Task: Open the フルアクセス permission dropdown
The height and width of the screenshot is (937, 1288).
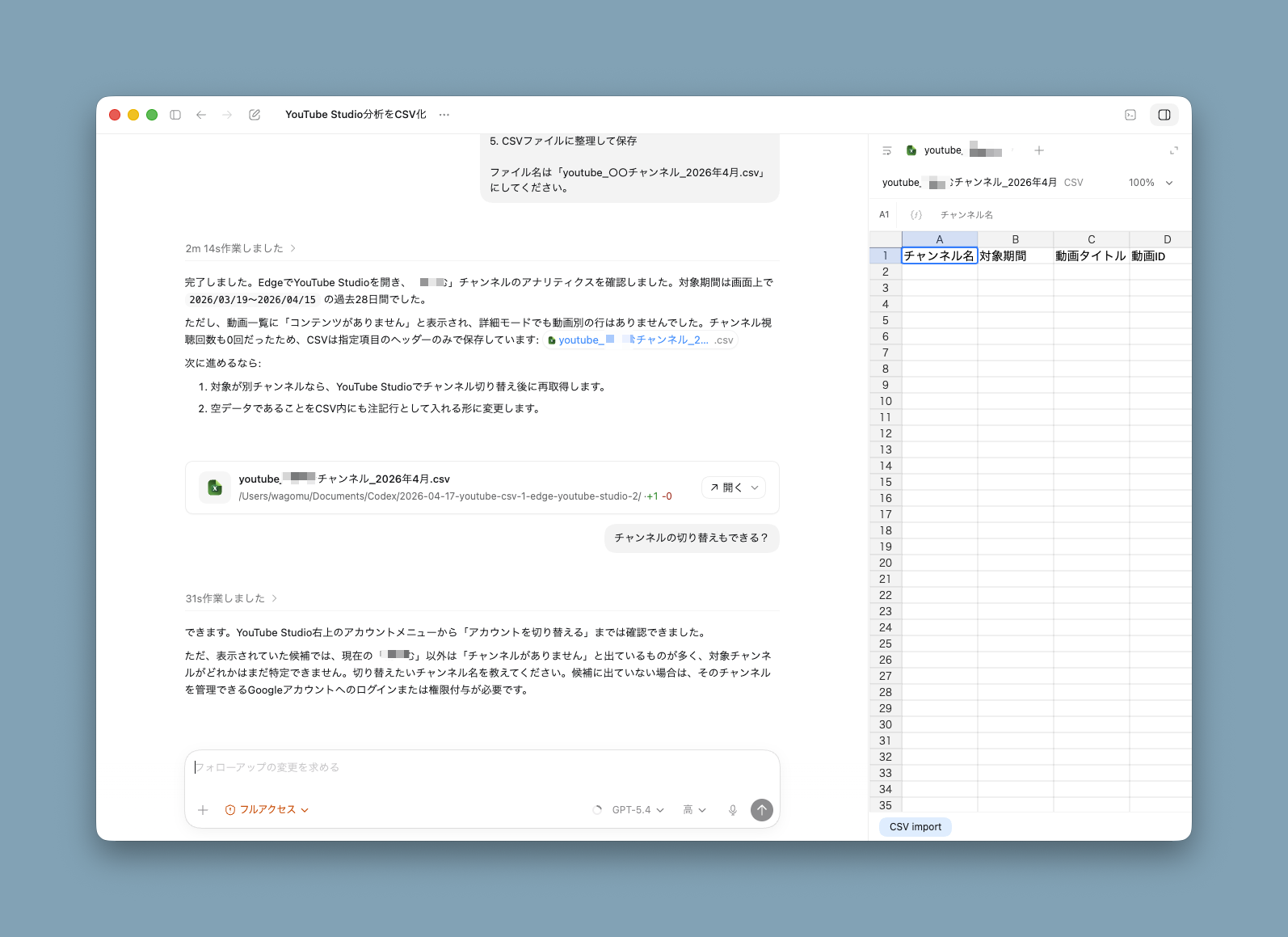Action: click(267, 810)
